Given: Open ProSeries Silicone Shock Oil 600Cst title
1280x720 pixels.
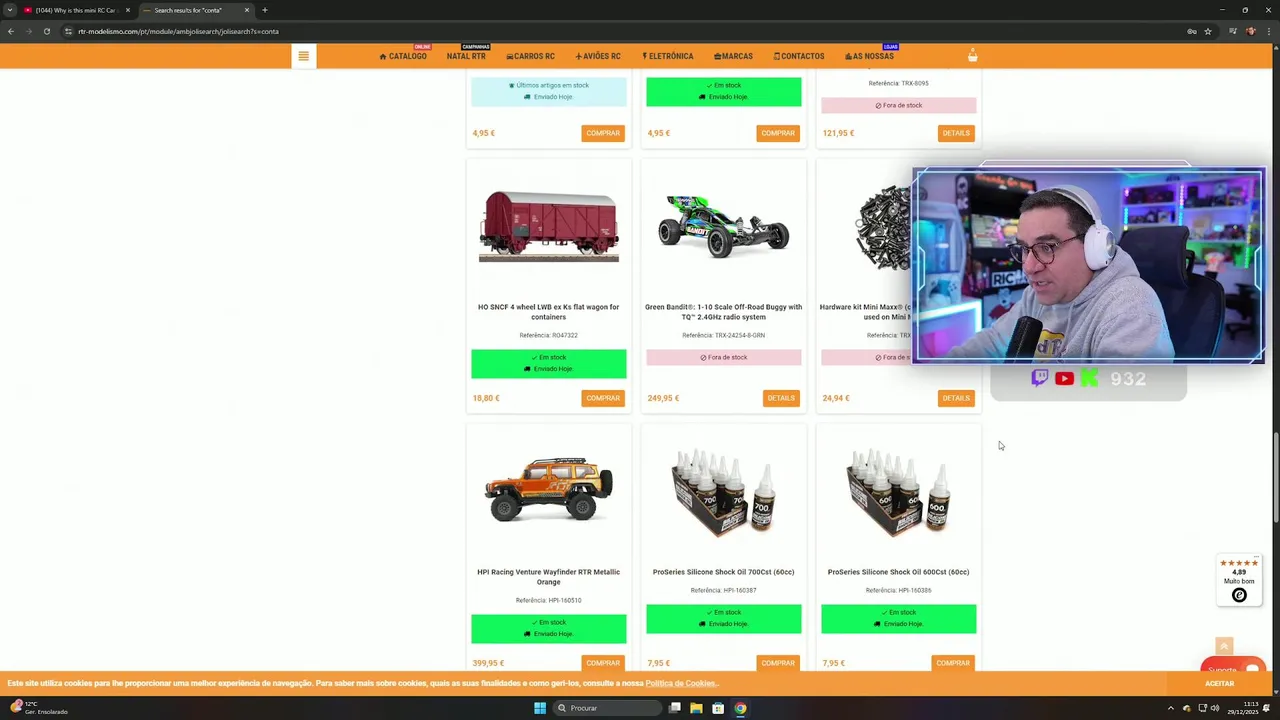Looking at the screenshot, I should (x=898, y=572).
